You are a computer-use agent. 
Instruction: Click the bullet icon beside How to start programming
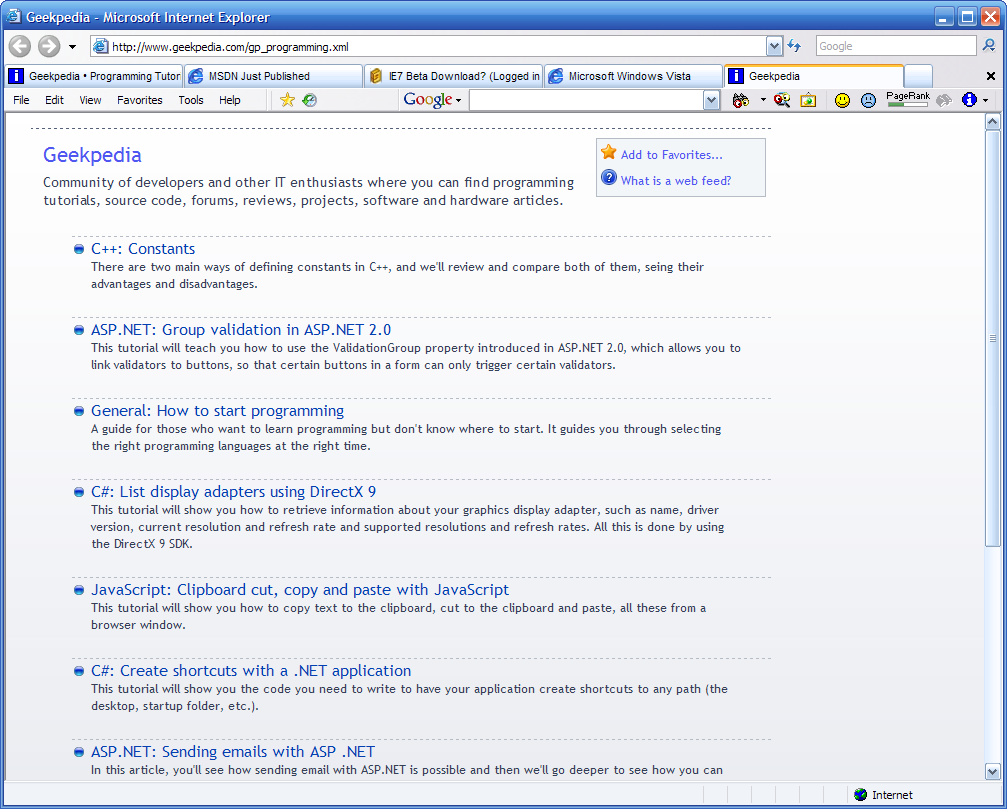pos(79,411)
